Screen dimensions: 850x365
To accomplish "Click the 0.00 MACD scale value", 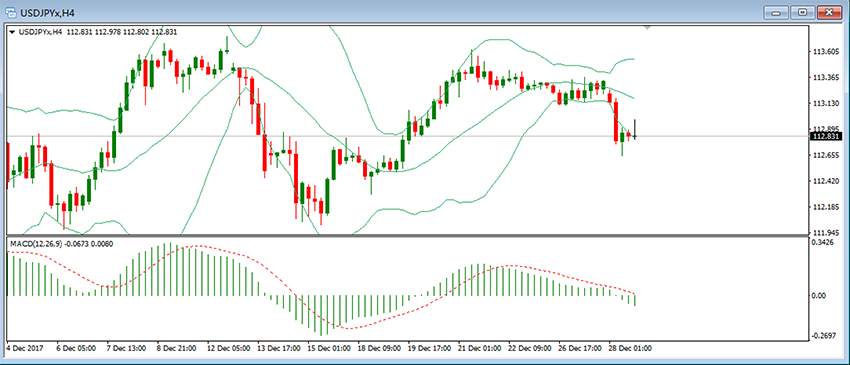I will 819,296.
